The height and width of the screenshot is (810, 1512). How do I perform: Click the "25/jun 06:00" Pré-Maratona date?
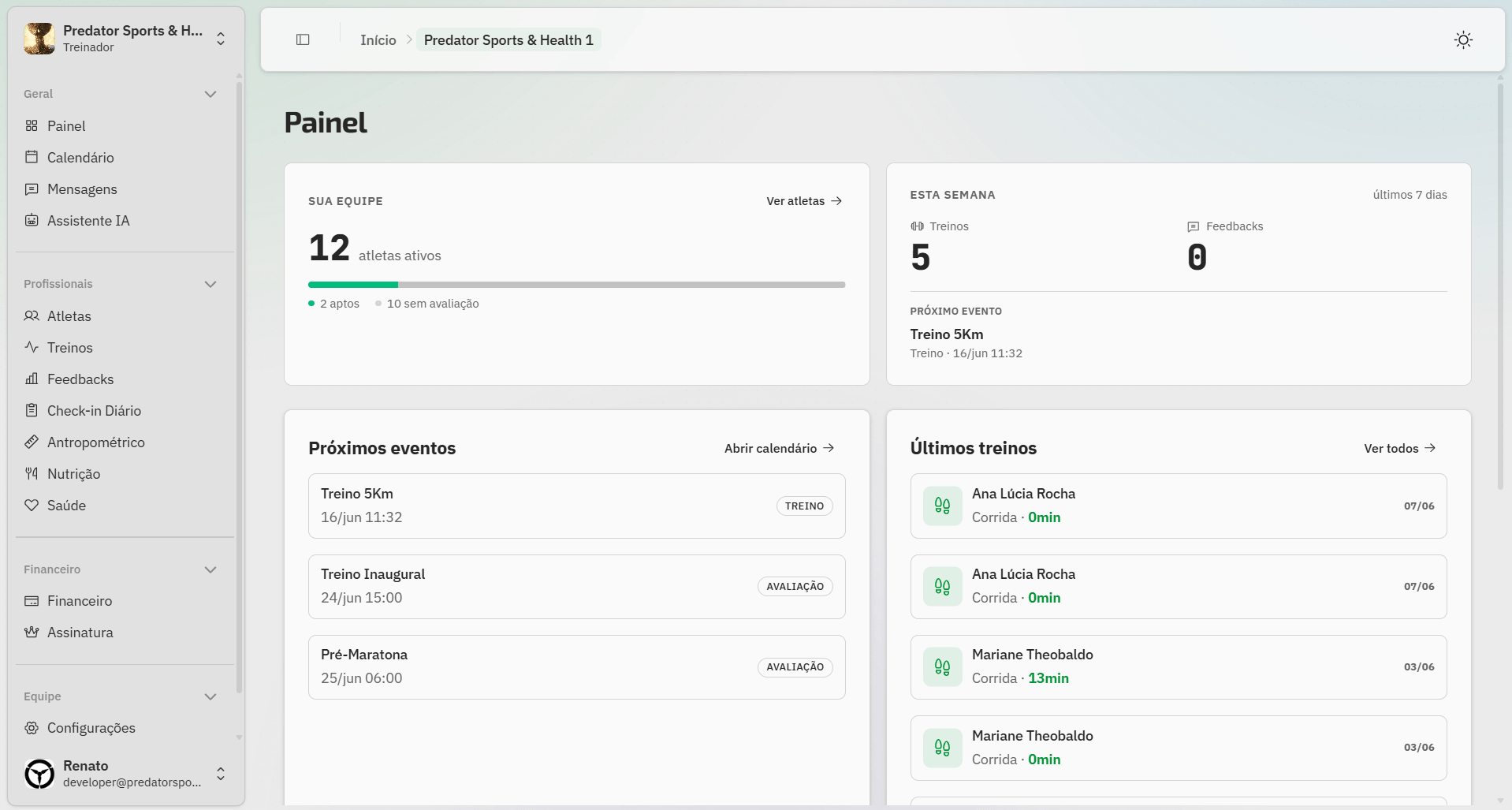361,678
